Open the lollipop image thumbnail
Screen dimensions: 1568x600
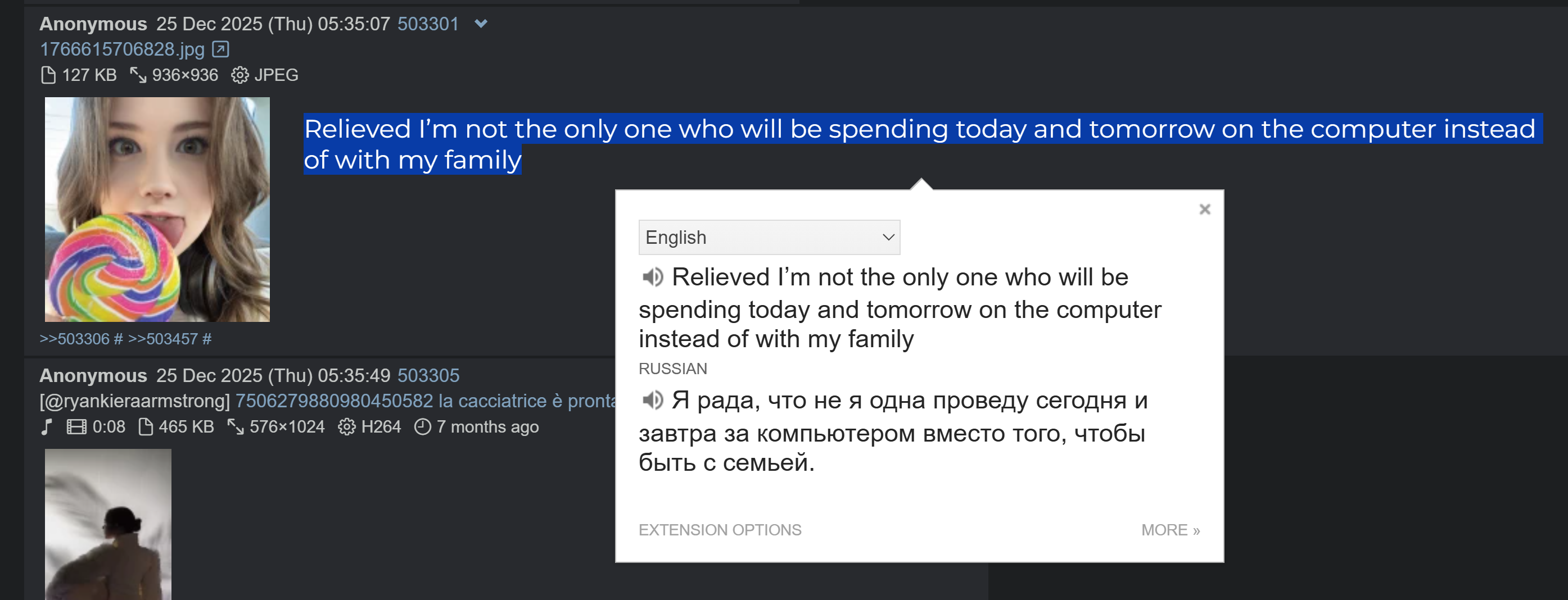pos(157,210)
